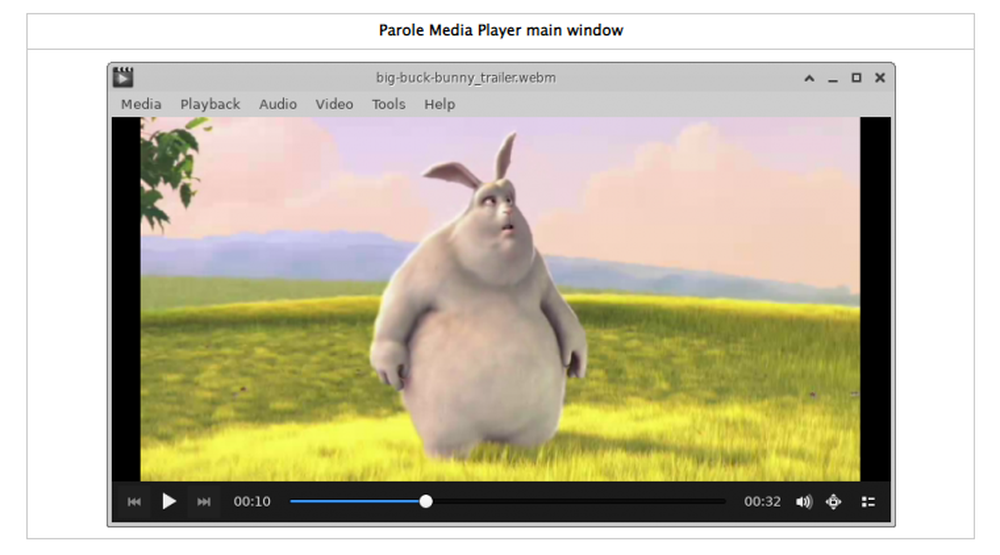This screenshot has height=555, width=1000.
Task: Click the Big Buck Bunny video frame
Action: tap(500, 299)
